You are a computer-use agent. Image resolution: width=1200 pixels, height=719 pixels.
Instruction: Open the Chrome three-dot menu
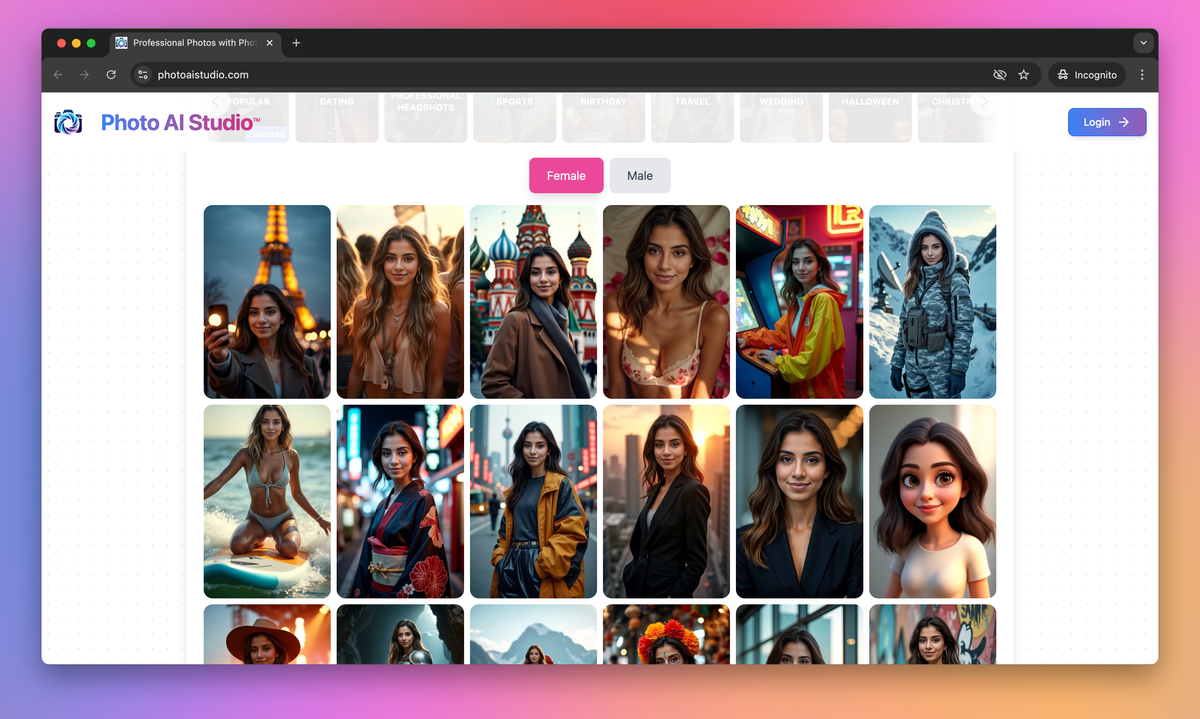[1142, 75]
